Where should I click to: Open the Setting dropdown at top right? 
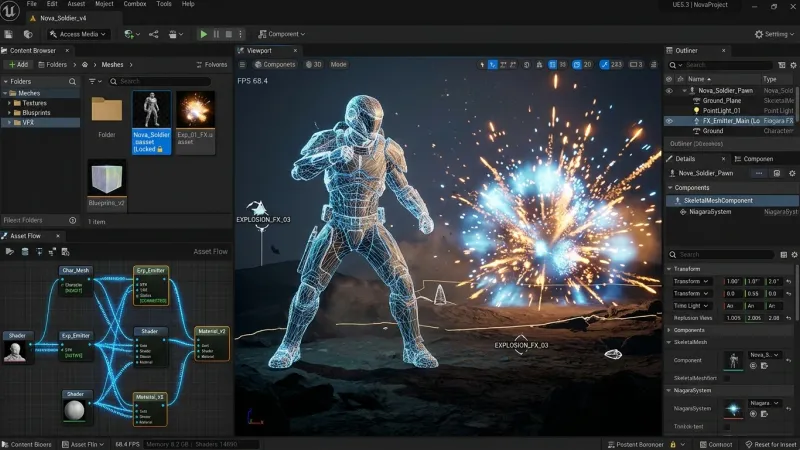tap(774, 34)
